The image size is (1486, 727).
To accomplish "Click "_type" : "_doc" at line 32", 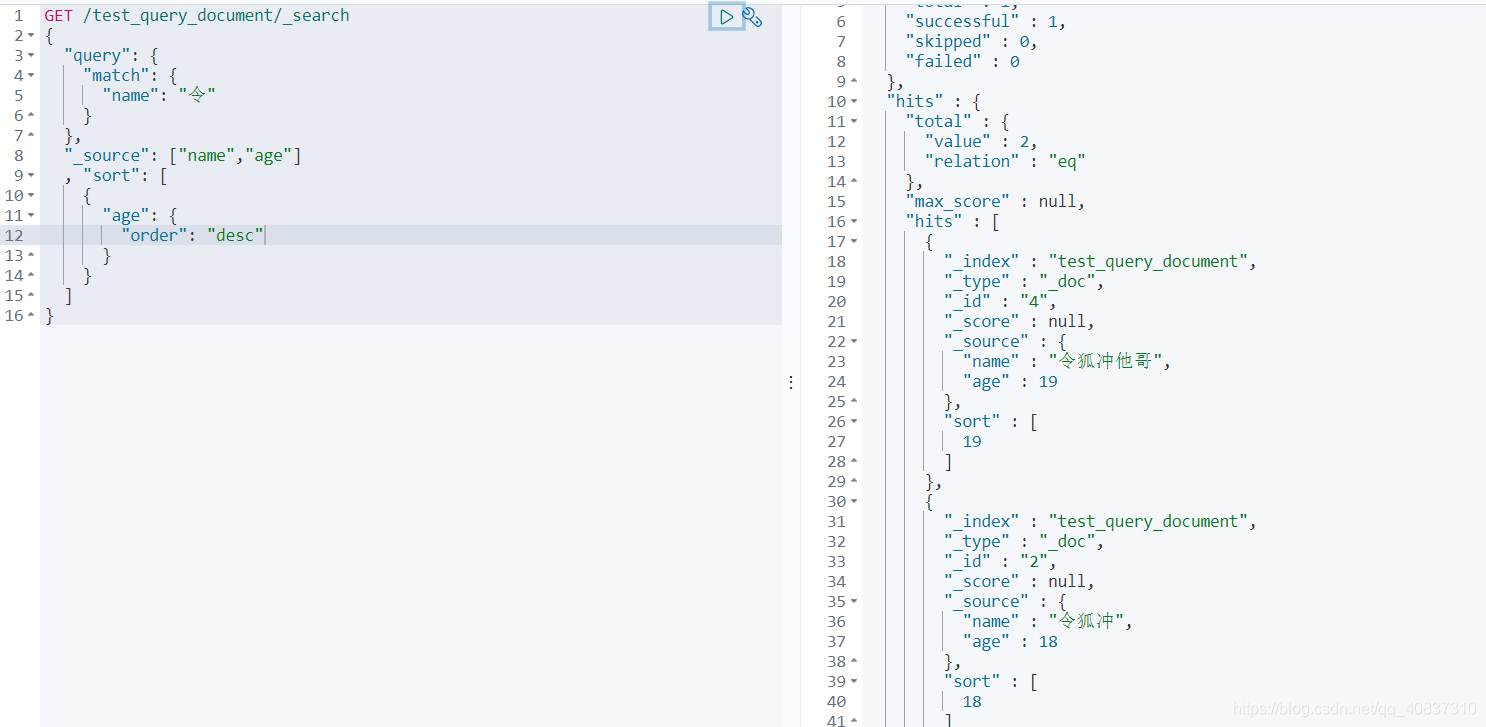I will [1024, 541].
